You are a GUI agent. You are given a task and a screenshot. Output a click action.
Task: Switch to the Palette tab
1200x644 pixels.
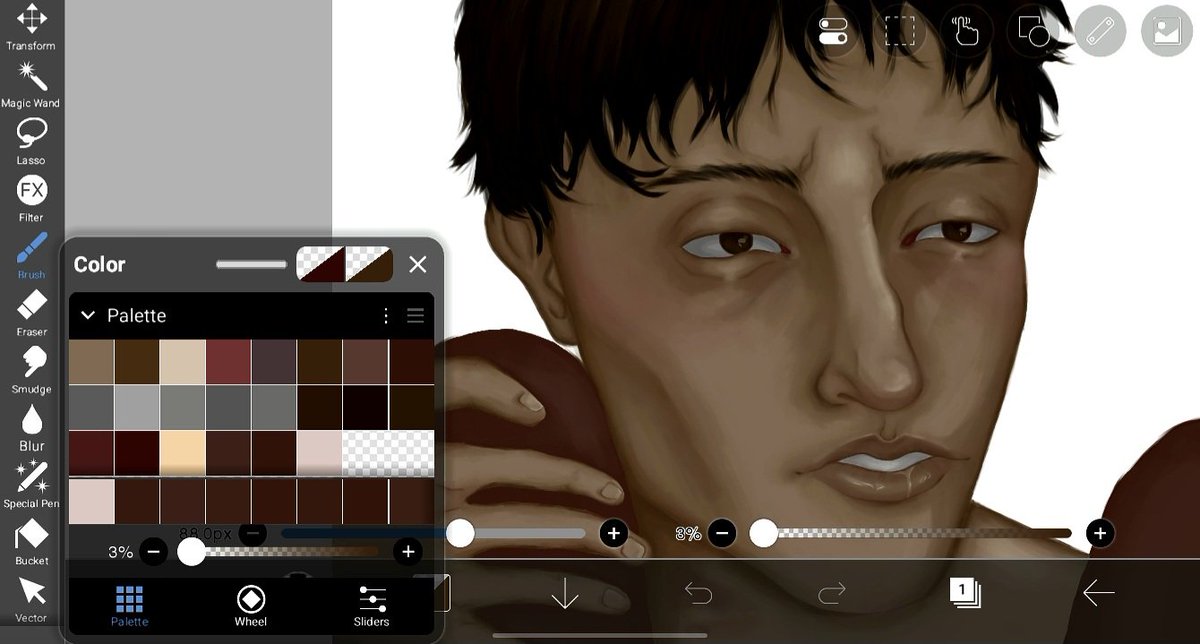129,605
